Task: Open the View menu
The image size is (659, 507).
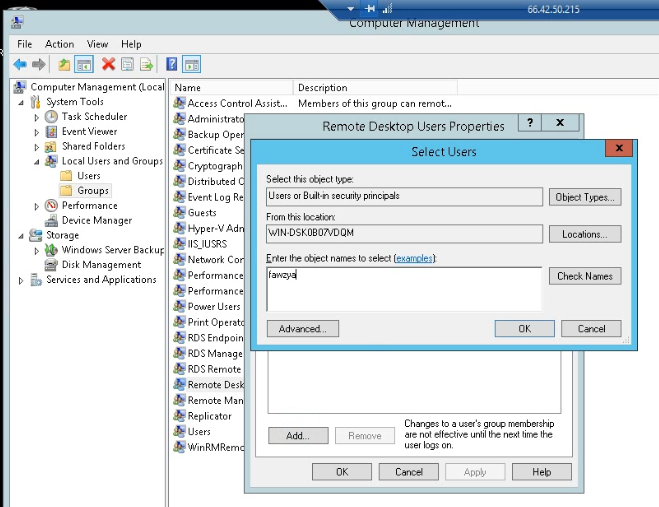Action: (97, 44)
